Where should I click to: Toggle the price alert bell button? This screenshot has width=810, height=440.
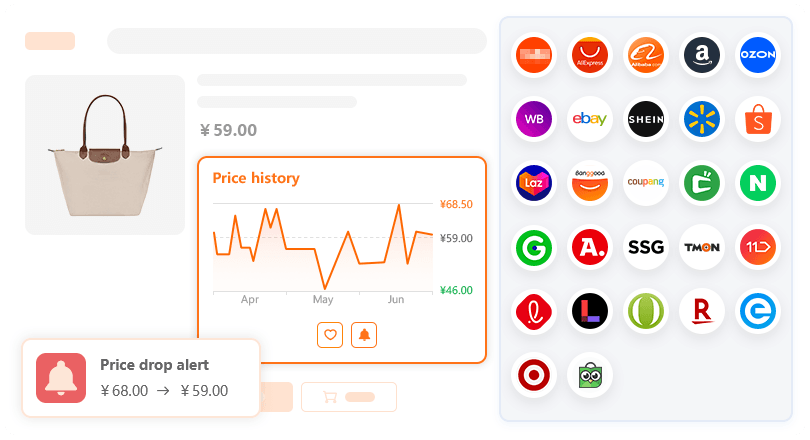[364, 335]
